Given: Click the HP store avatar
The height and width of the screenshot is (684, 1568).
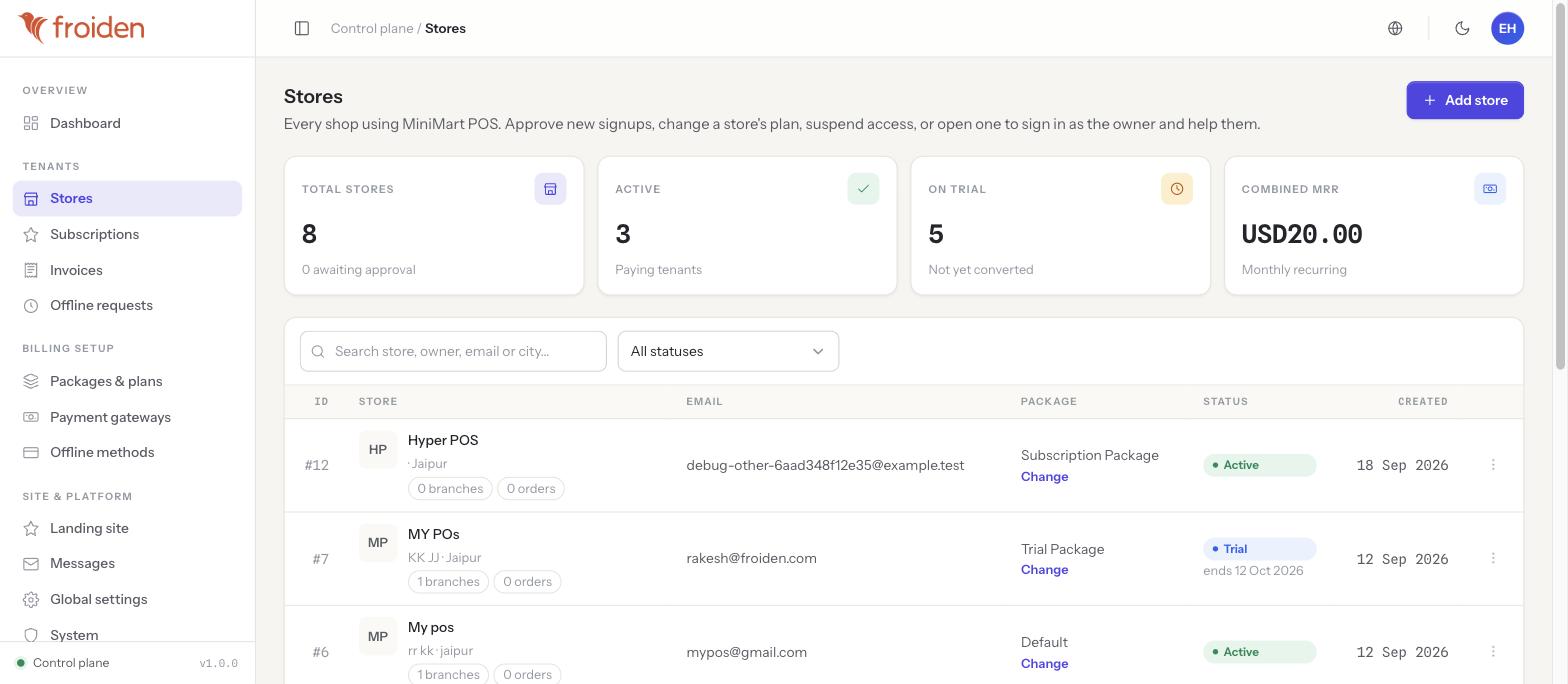Looking at the screenshot, I should pyautogui.click(x=378, y=450).
